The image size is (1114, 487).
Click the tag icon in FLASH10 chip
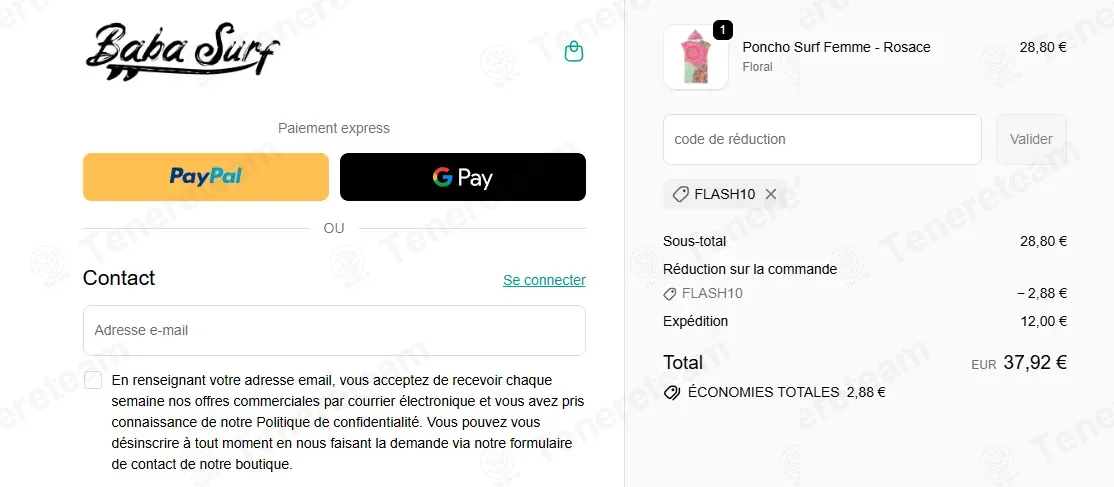[x=680, y=194]
